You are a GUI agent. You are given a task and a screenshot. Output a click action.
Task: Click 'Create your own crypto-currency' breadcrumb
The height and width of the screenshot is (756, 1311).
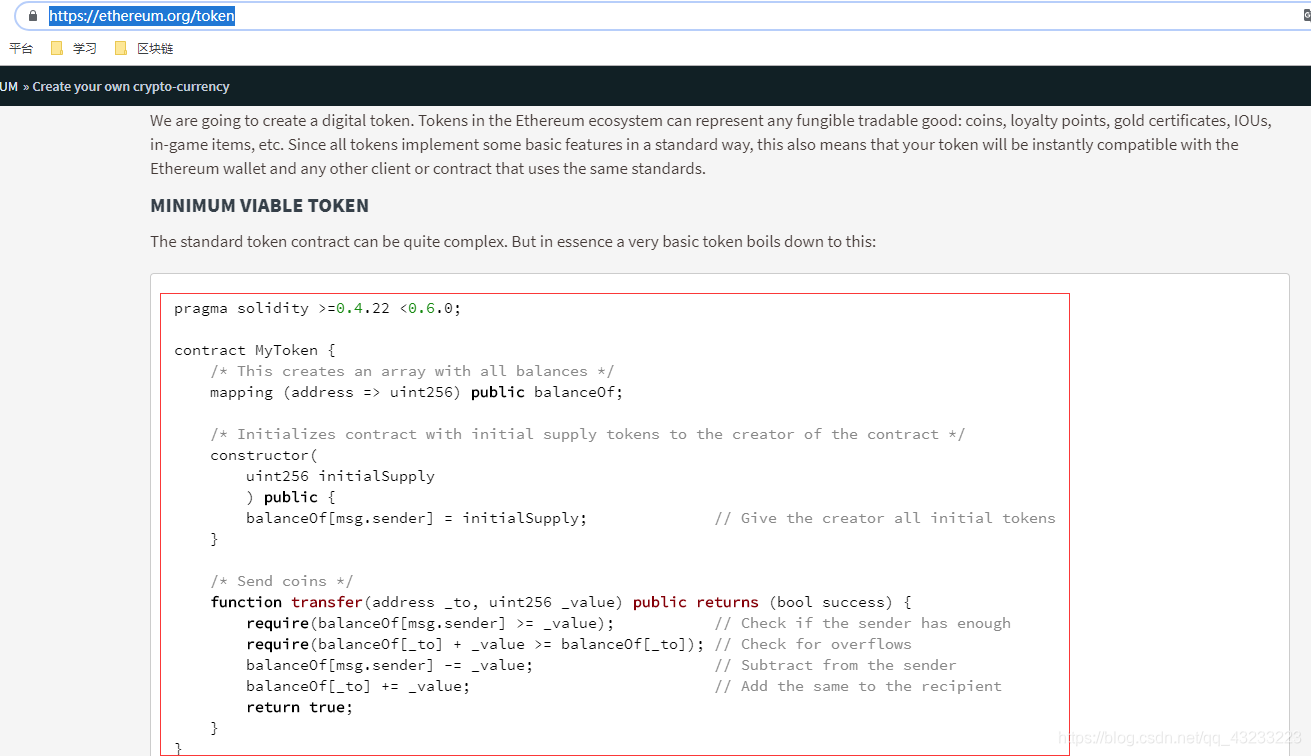tap(131, 87)
